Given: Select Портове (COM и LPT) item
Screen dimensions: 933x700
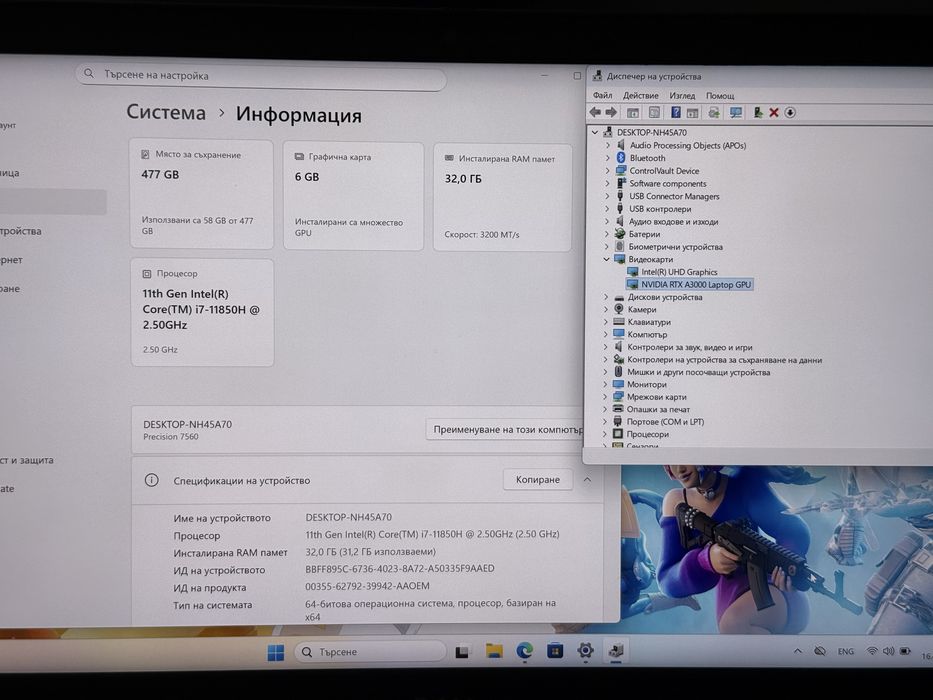Looking at the screenshot, I should [x=665, y=421].
